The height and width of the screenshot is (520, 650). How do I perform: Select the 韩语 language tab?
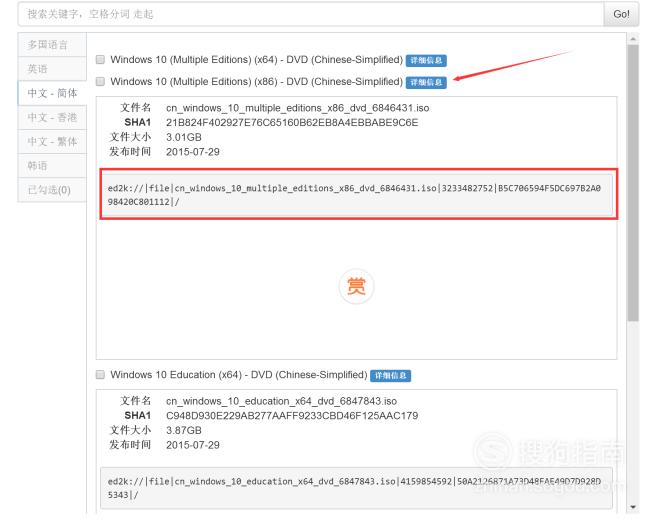(52, 166)
